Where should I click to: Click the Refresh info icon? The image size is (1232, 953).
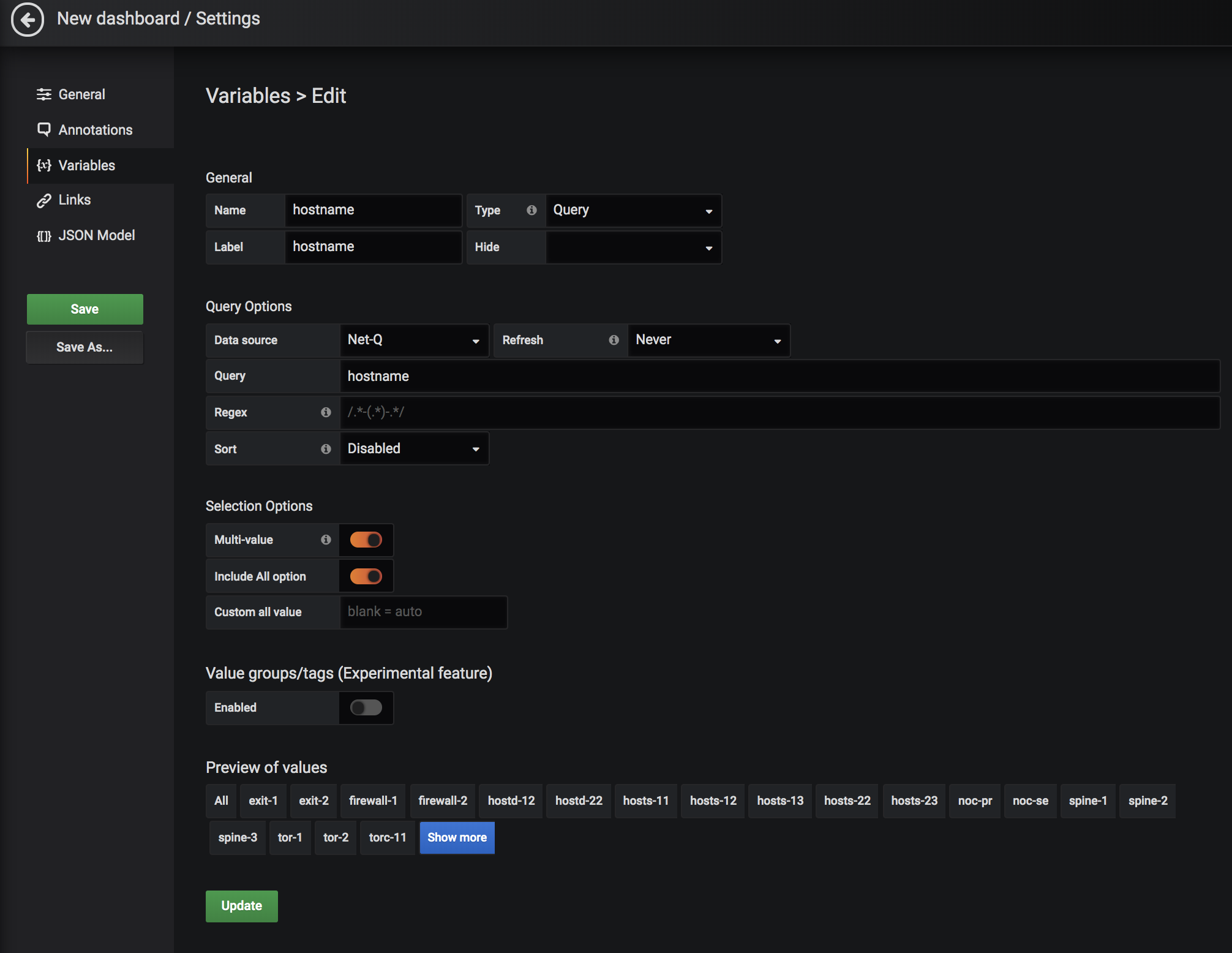(614, 340)
